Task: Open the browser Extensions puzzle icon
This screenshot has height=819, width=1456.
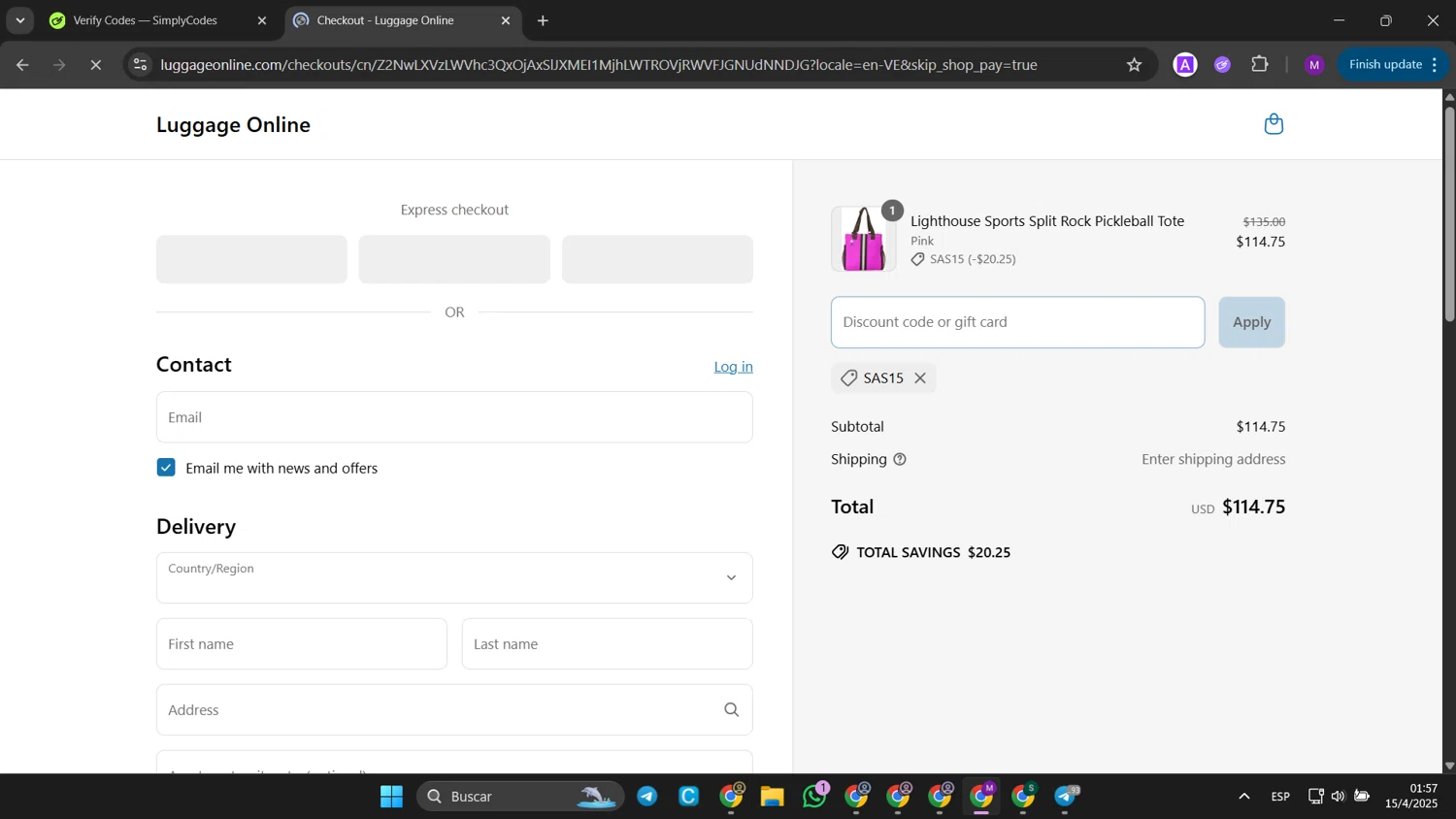Action: click(1260, 65)
